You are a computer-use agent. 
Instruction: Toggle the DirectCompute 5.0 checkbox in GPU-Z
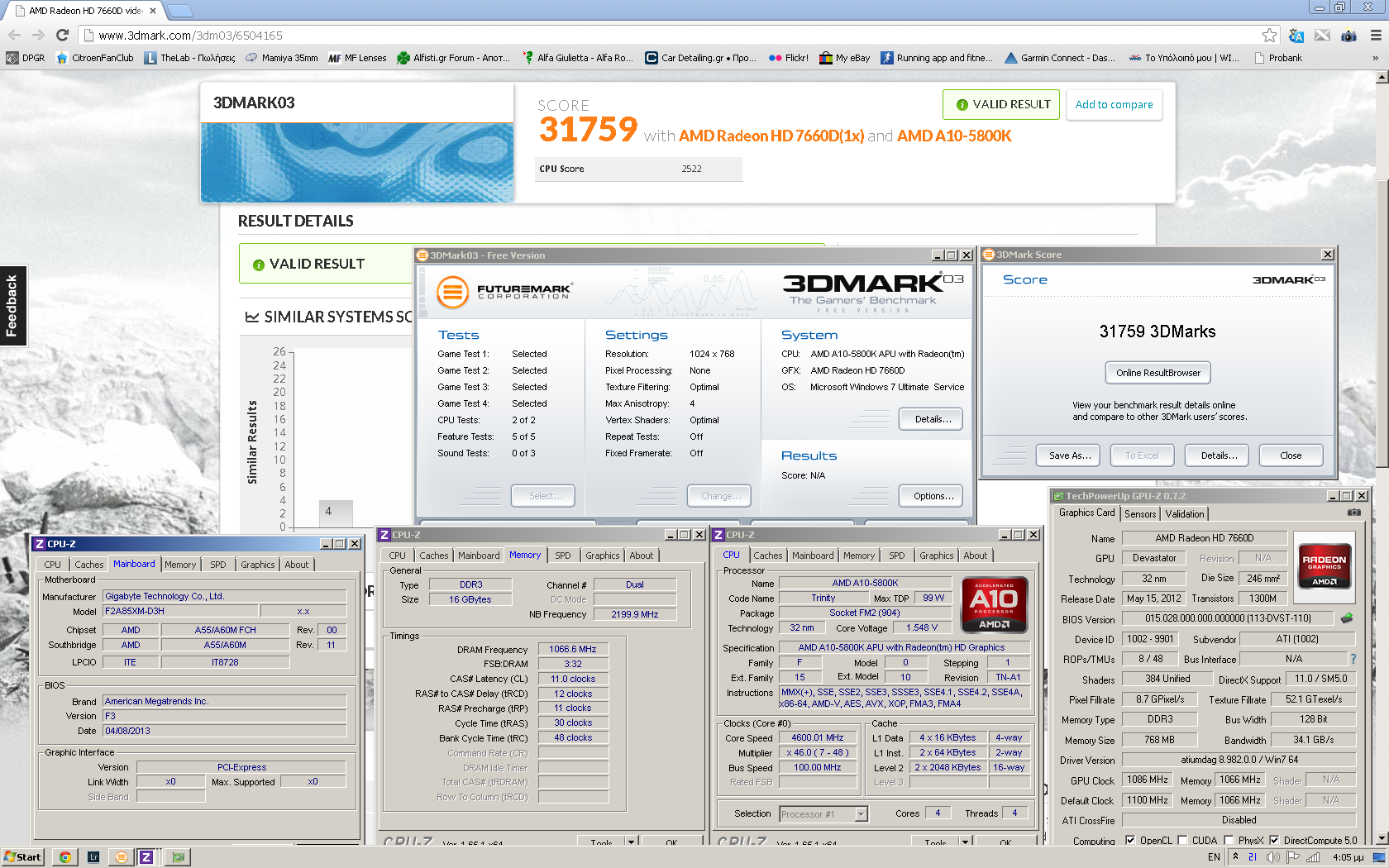pos(1274,840)
